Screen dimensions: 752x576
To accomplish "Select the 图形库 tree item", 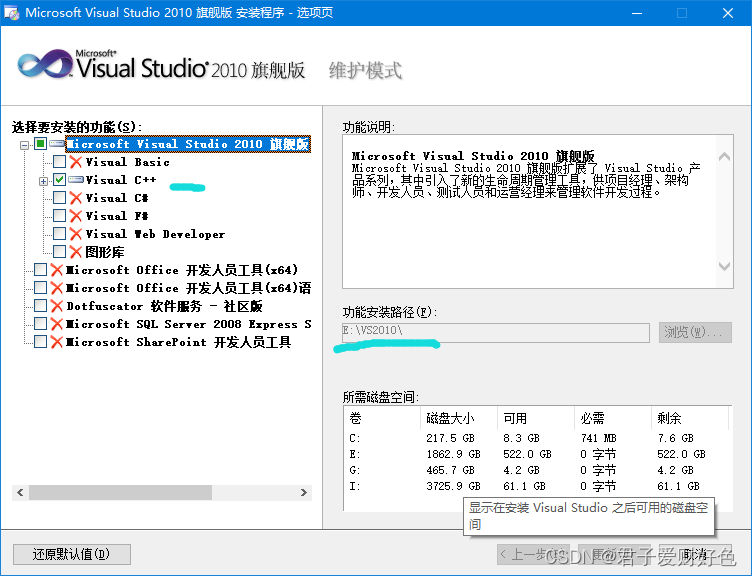I will [x=105, y=252].
